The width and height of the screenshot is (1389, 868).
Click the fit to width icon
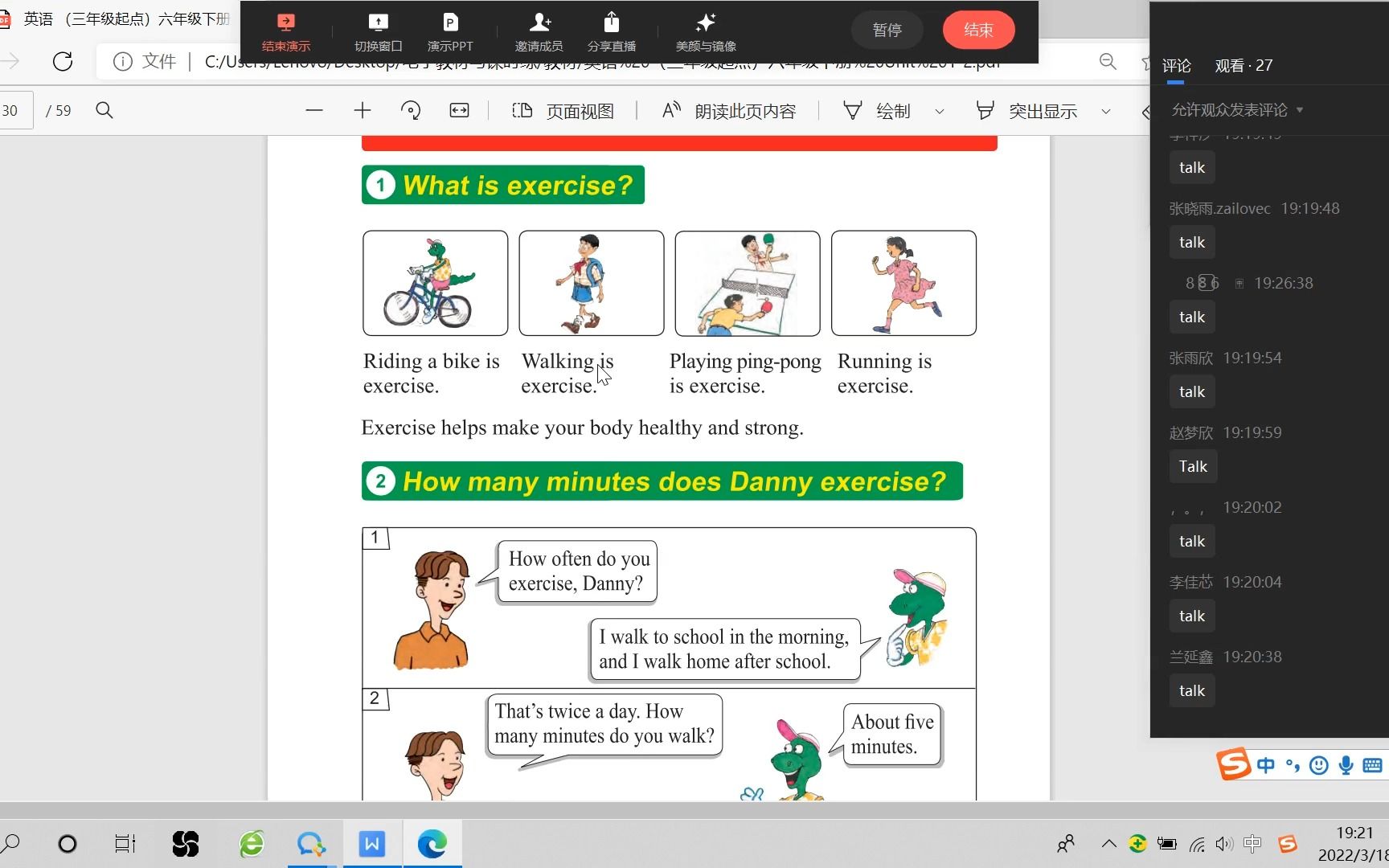459,110
